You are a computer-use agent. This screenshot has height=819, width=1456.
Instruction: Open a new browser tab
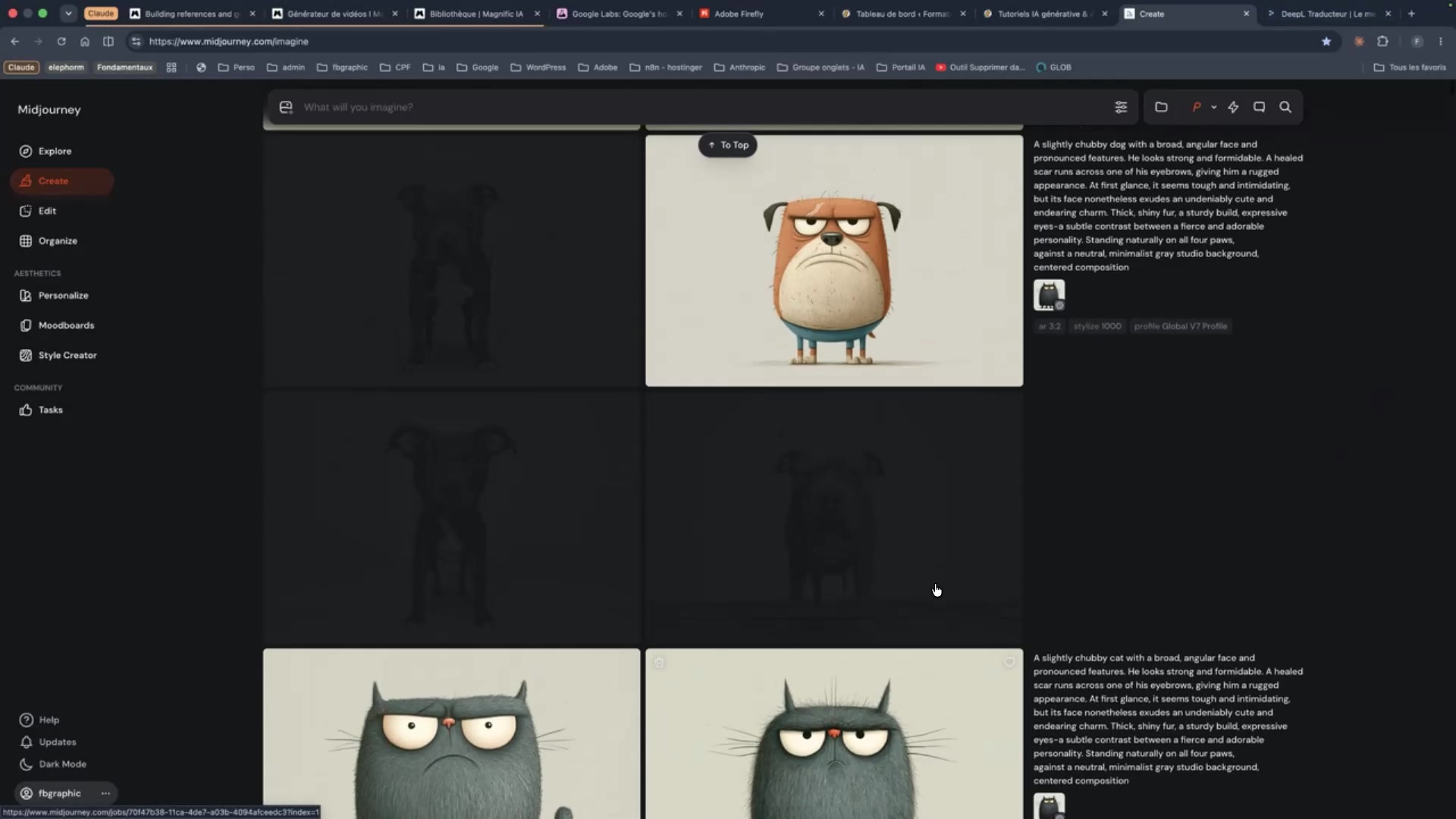(x=1411, y=14)
